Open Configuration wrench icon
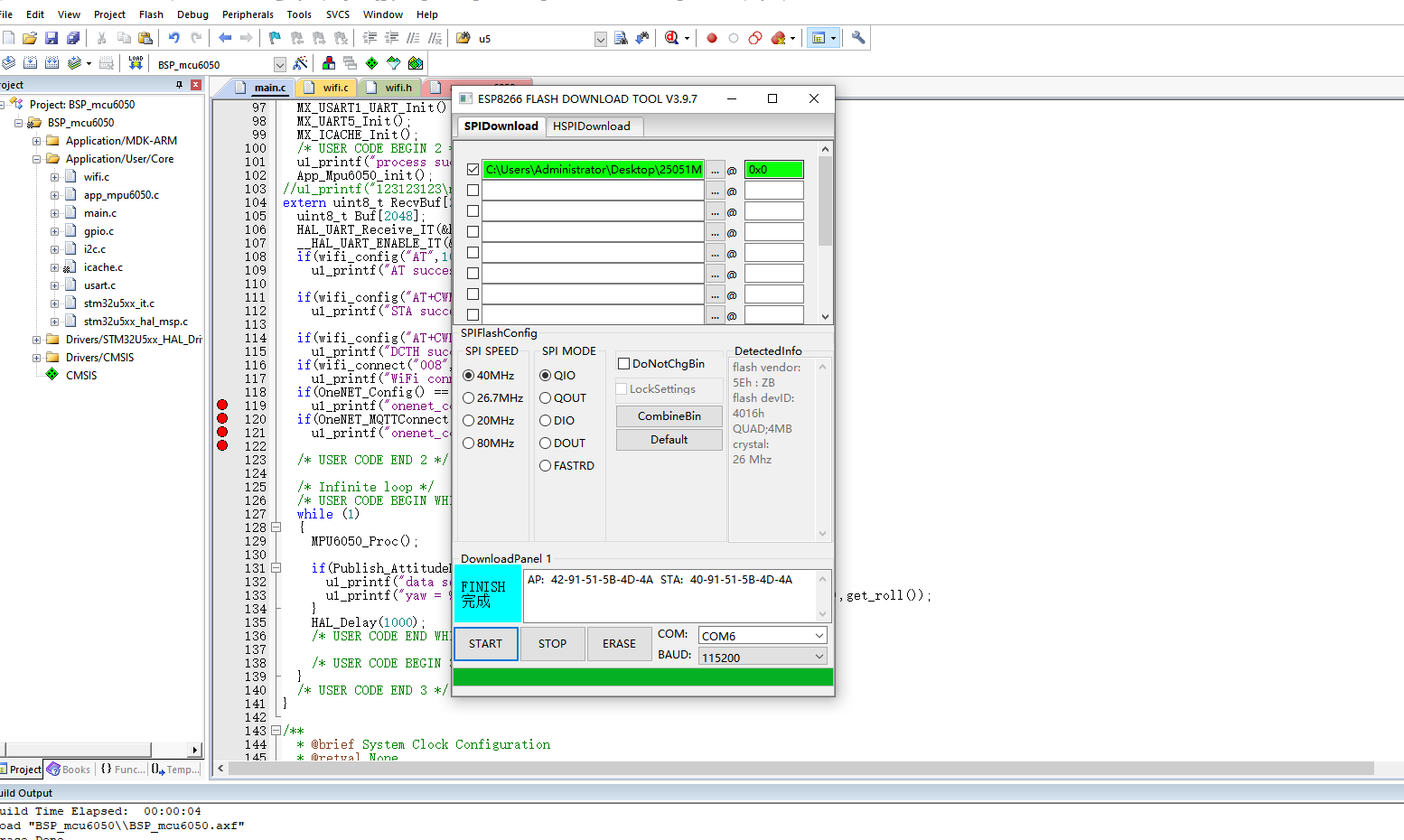The height and width of the screenshot is (840, 1404). point(858,38)
